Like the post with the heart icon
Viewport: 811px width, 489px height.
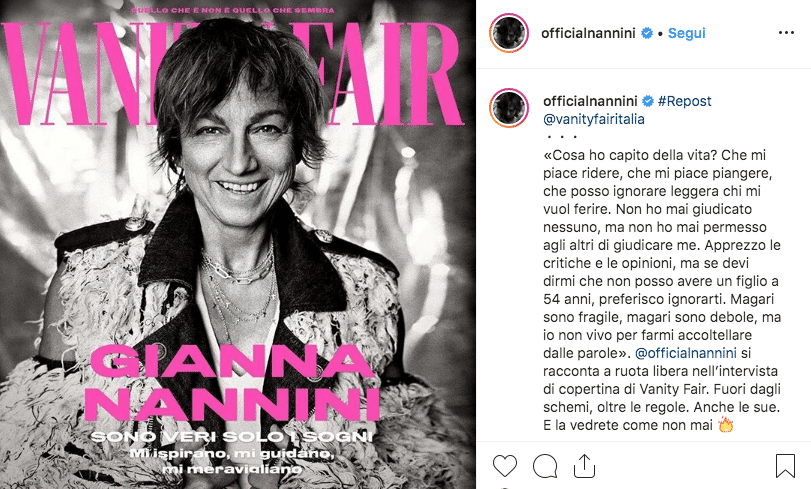click(x=504, y=465)
